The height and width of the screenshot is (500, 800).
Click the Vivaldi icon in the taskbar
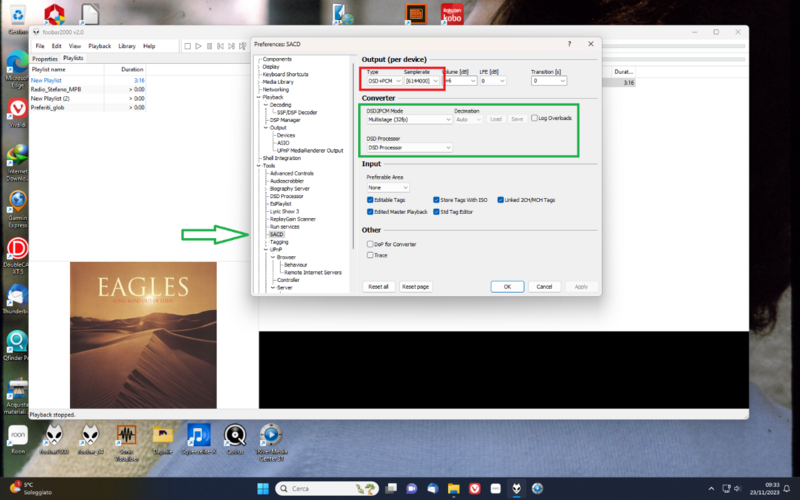(x=474, y=488)
